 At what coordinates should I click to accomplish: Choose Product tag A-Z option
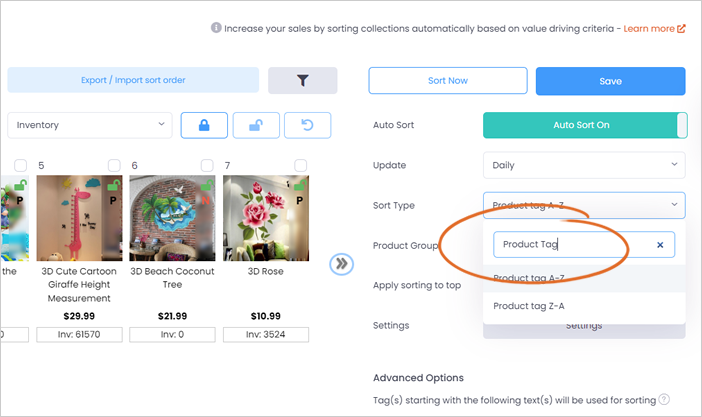[584, 278]
